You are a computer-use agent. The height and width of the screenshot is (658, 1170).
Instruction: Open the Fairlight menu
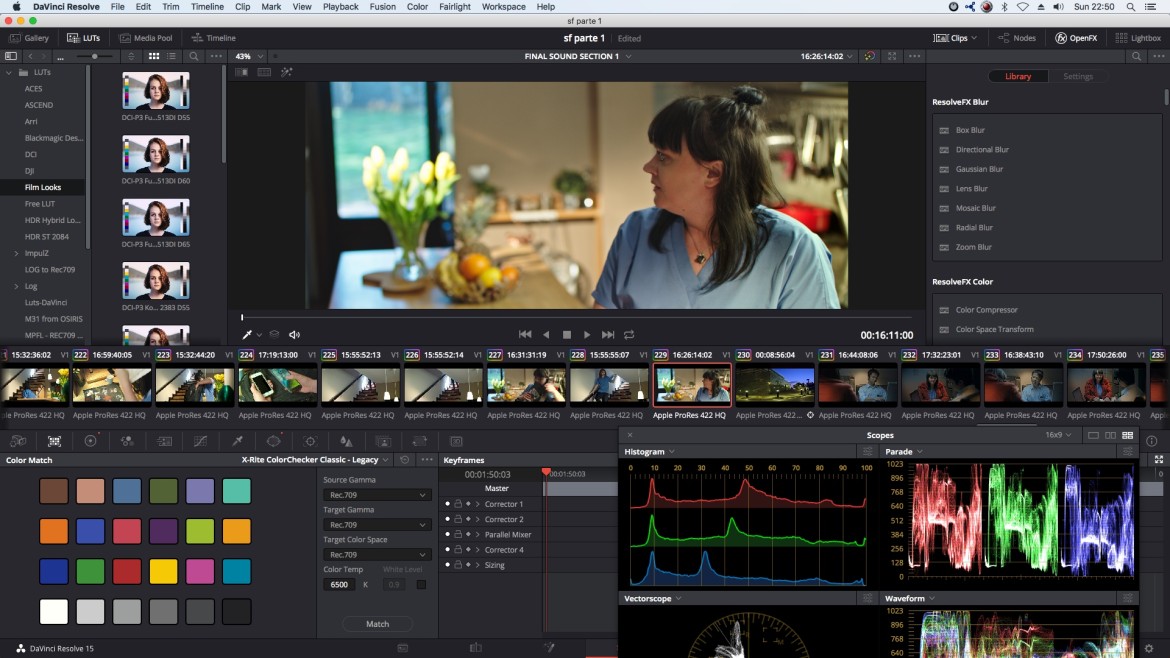point(454,7)
